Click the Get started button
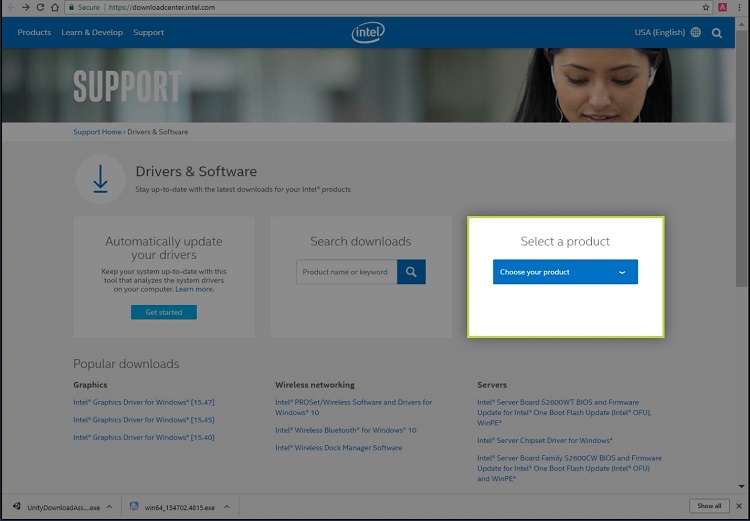This screenshot has height=521, width=750. (x=164, y=312)
